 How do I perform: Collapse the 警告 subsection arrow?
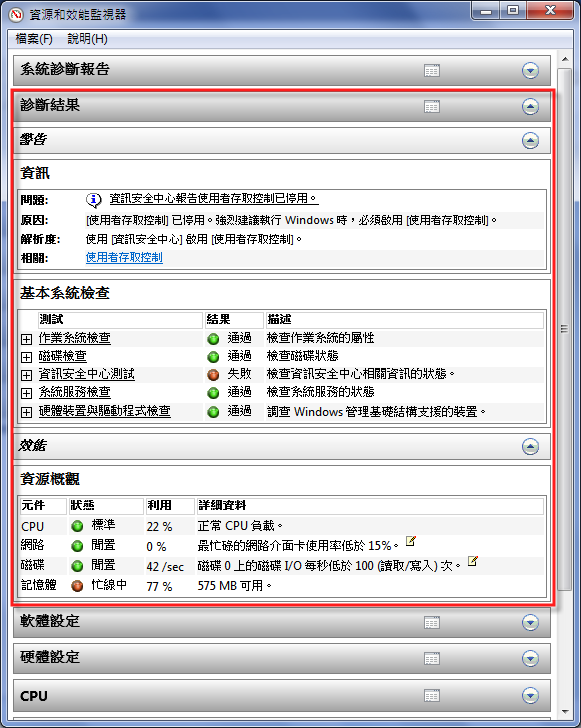530,140
